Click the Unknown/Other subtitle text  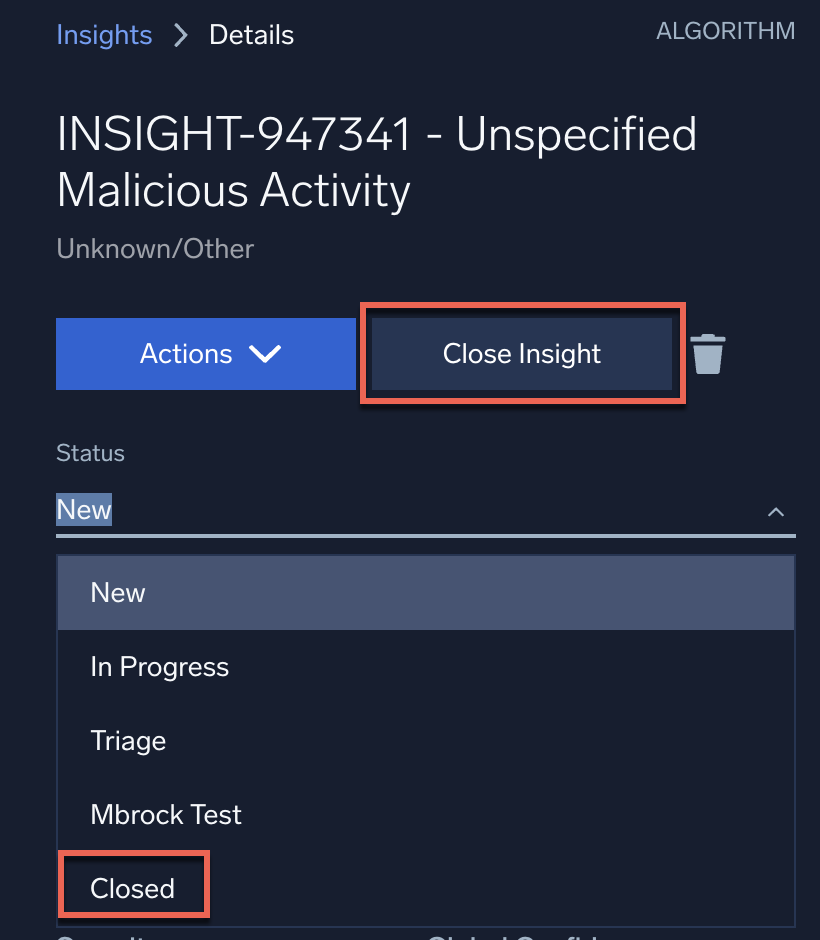[155, 248]
